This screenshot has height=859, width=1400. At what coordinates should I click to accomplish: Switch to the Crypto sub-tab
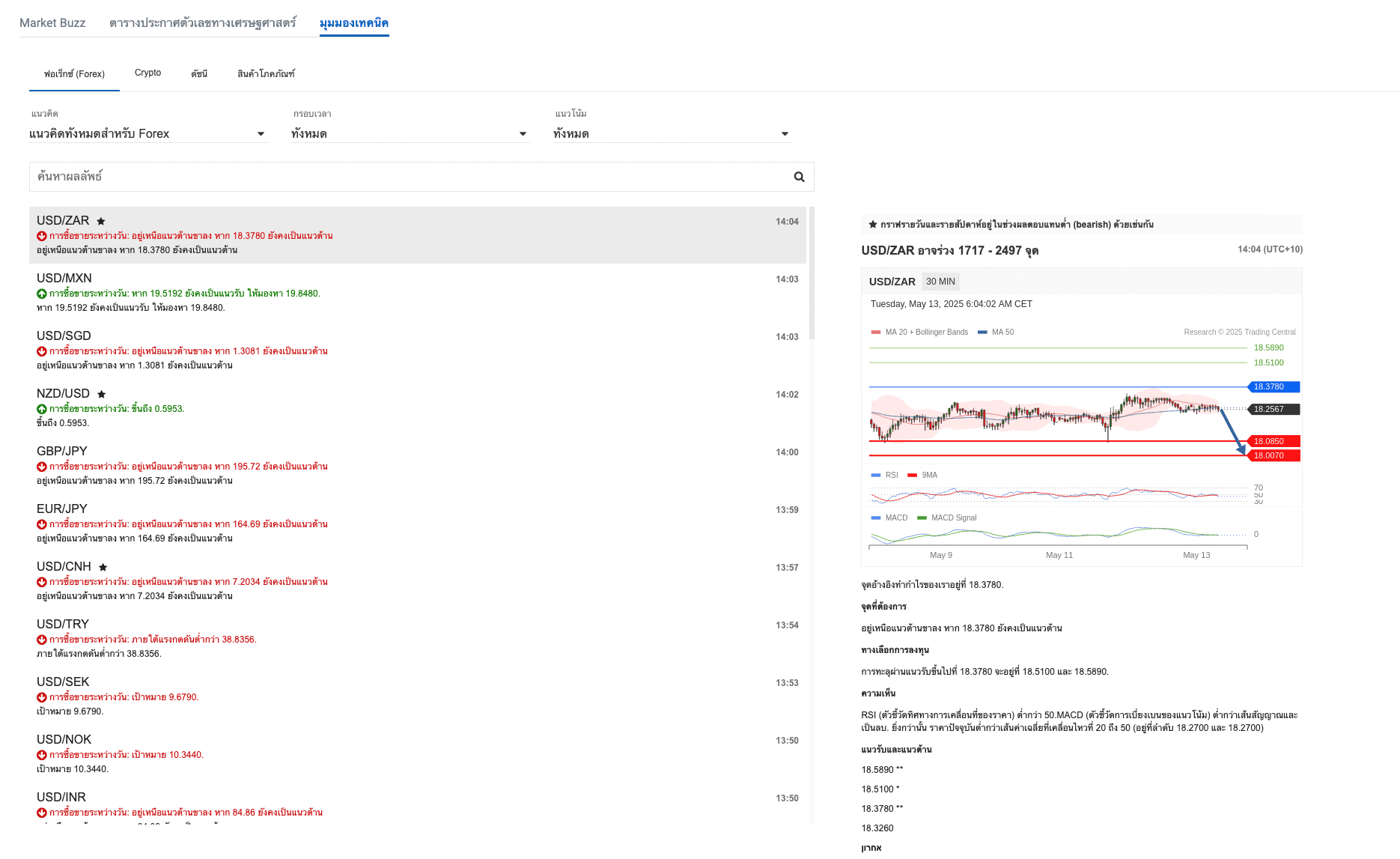(147, 73)
